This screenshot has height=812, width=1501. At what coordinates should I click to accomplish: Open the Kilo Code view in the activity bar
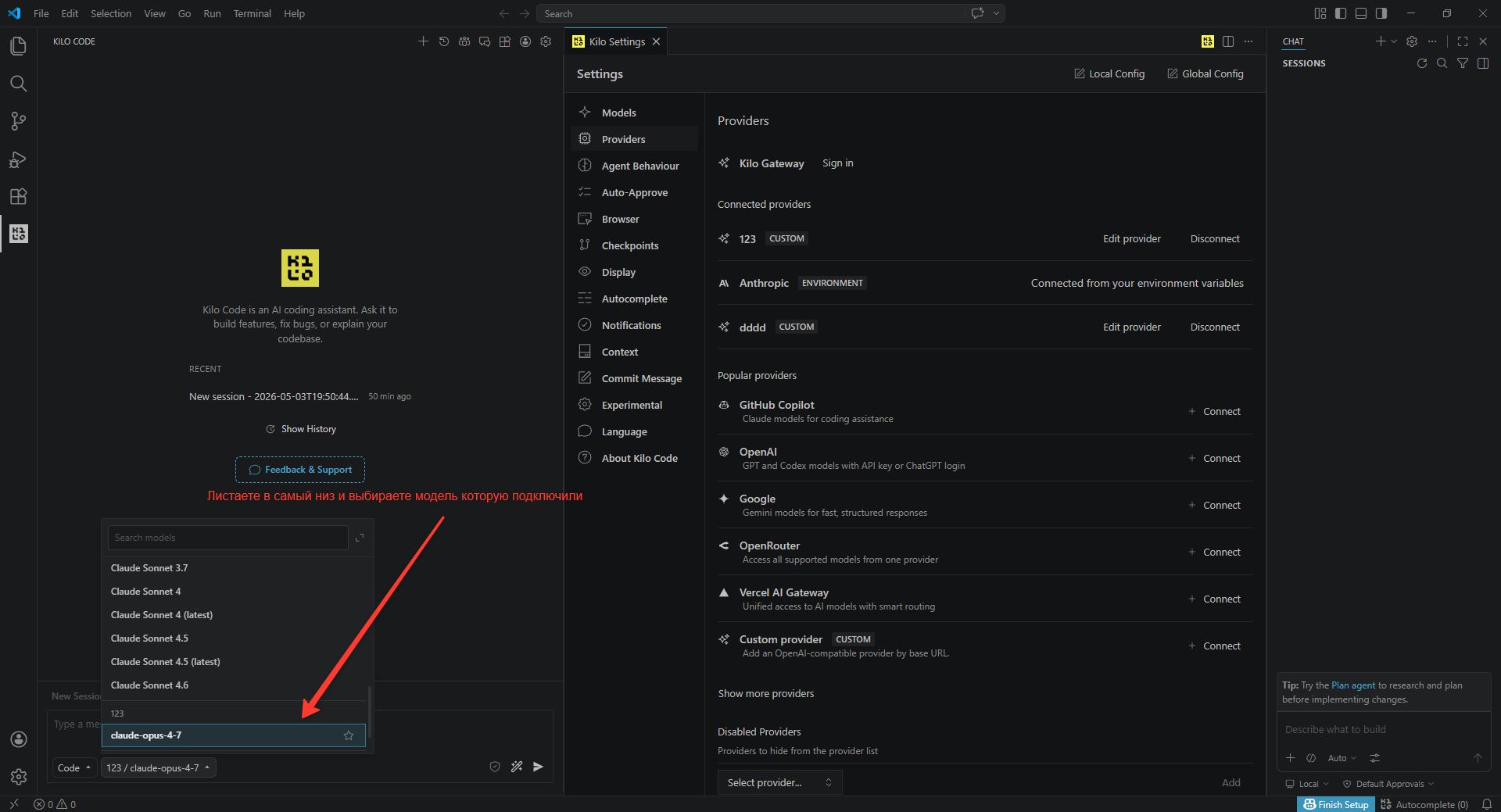[x=18, y=234]
